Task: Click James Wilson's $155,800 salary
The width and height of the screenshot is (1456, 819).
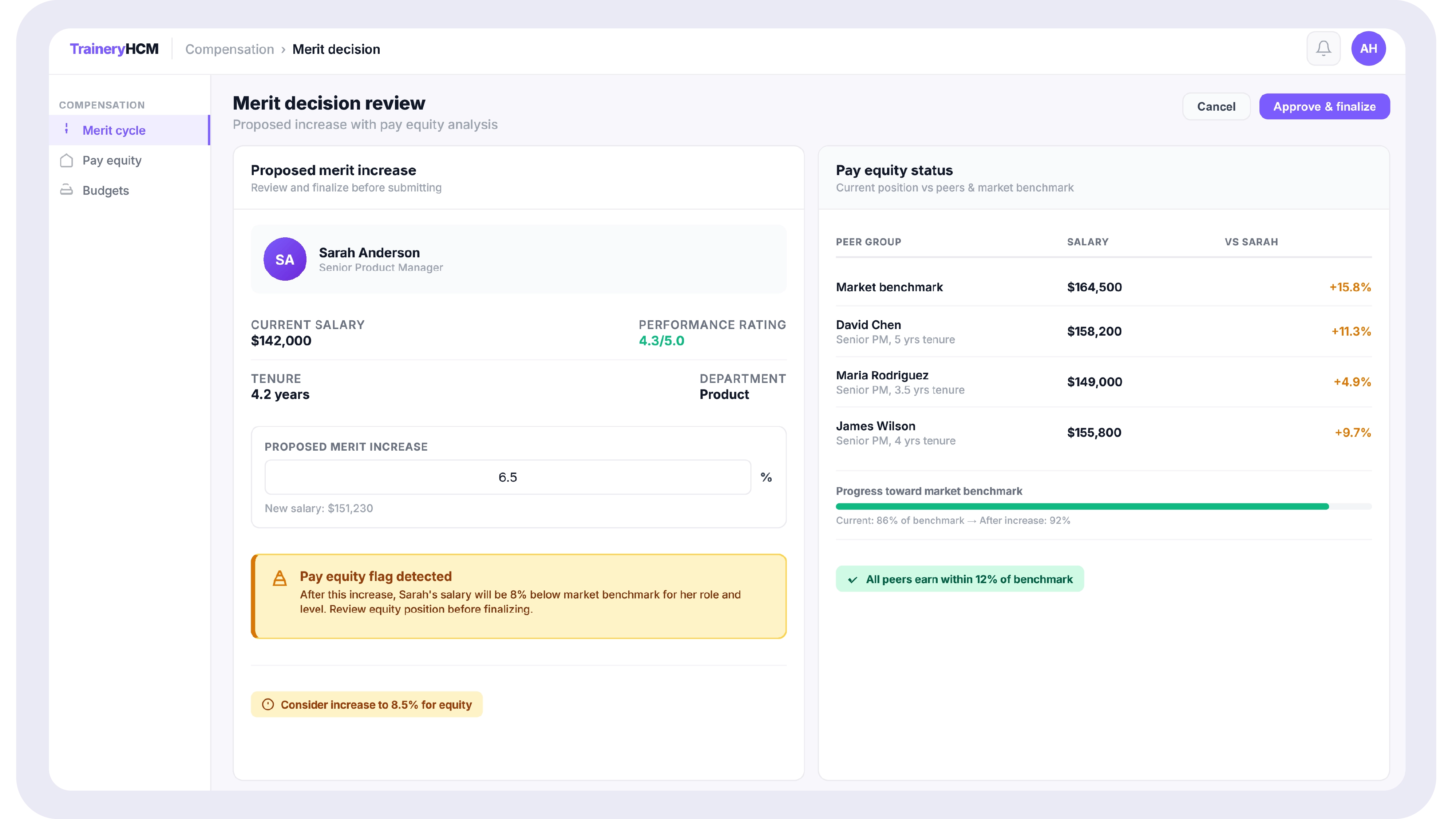Action: coord(1094,433)
